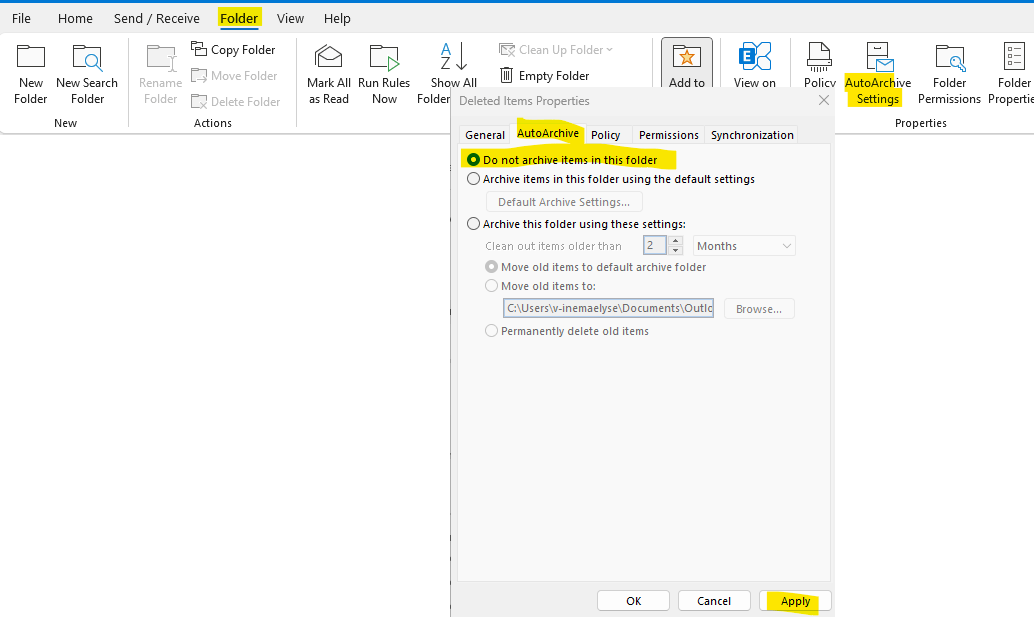
Task: Click the clean out items number field
Action: tap(655, 245)
